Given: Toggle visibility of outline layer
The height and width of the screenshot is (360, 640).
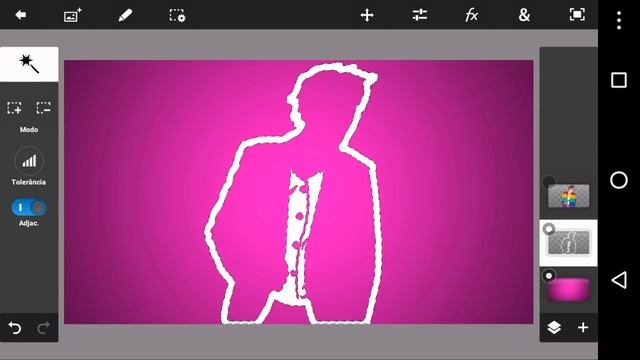Looking at the screenshot, I should pos(549,229).
